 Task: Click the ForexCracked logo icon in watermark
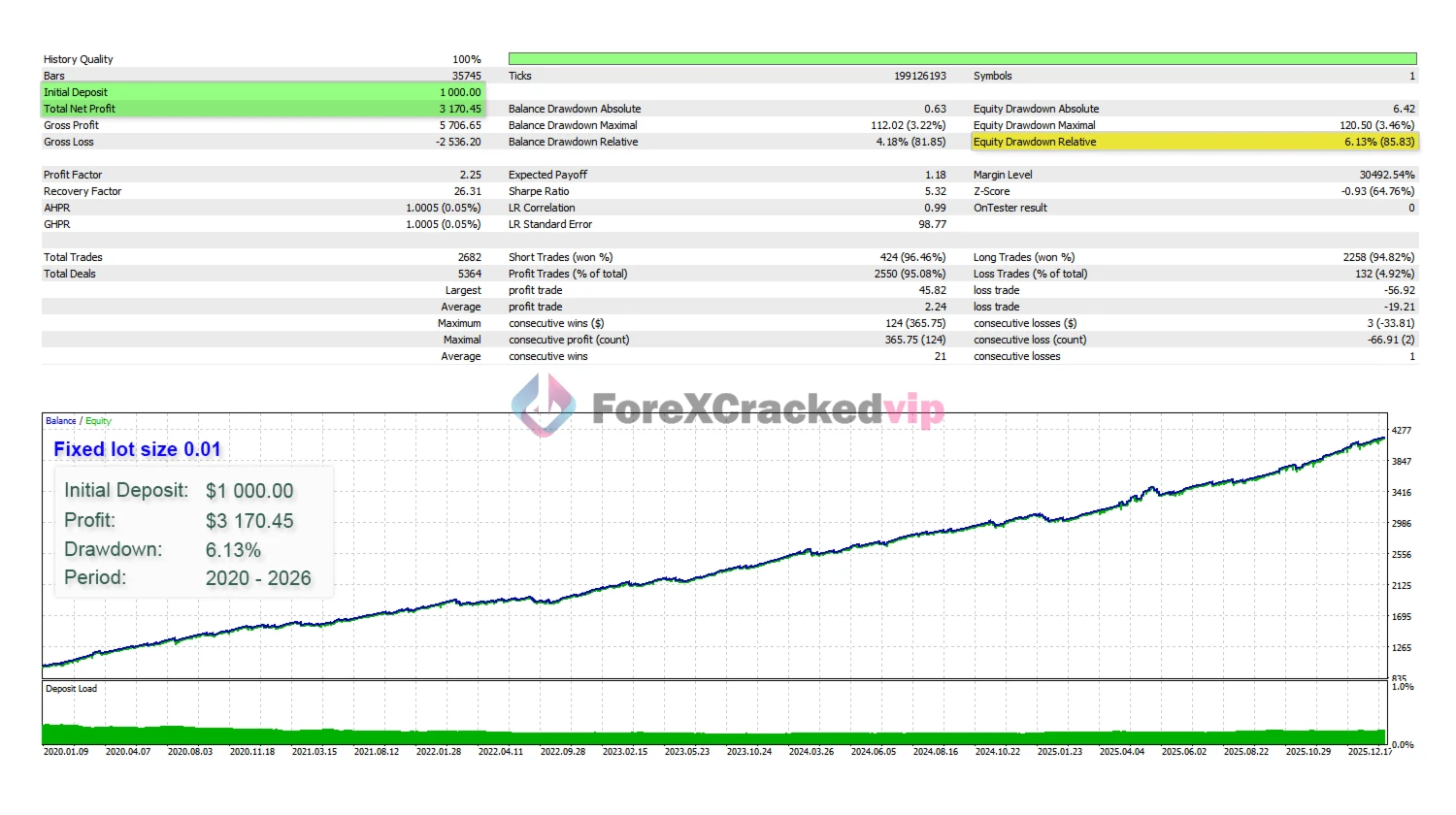click(544, 405)
